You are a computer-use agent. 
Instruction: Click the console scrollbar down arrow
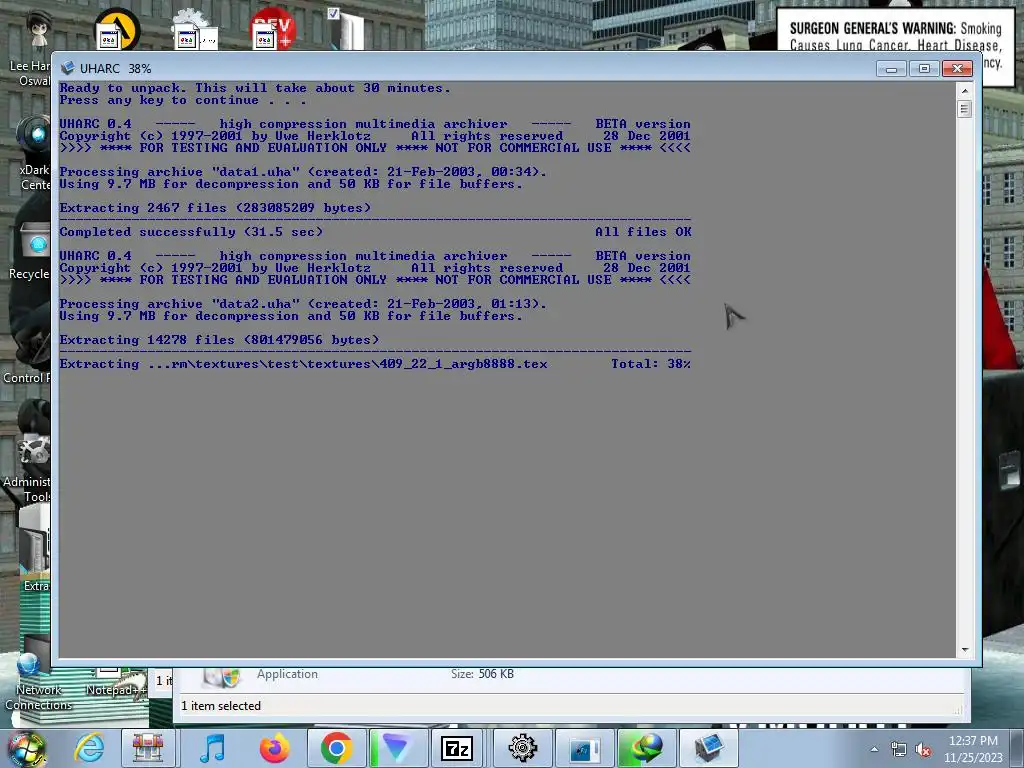click(x=965, y=650)
